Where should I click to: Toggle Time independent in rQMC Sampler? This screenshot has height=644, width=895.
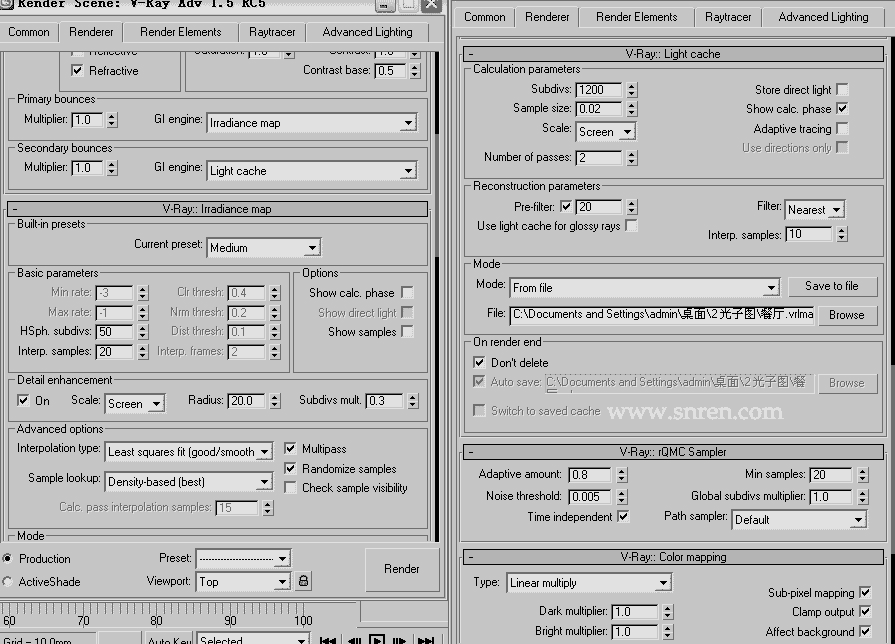[x=623, y=517]
